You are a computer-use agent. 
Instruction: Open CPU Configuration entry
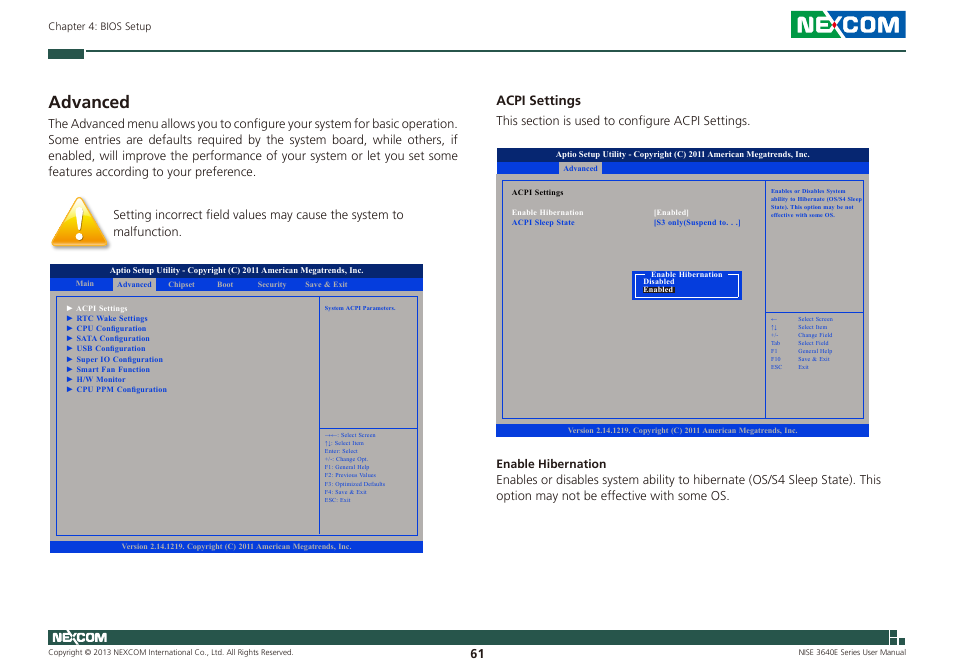tap(111, 328)
